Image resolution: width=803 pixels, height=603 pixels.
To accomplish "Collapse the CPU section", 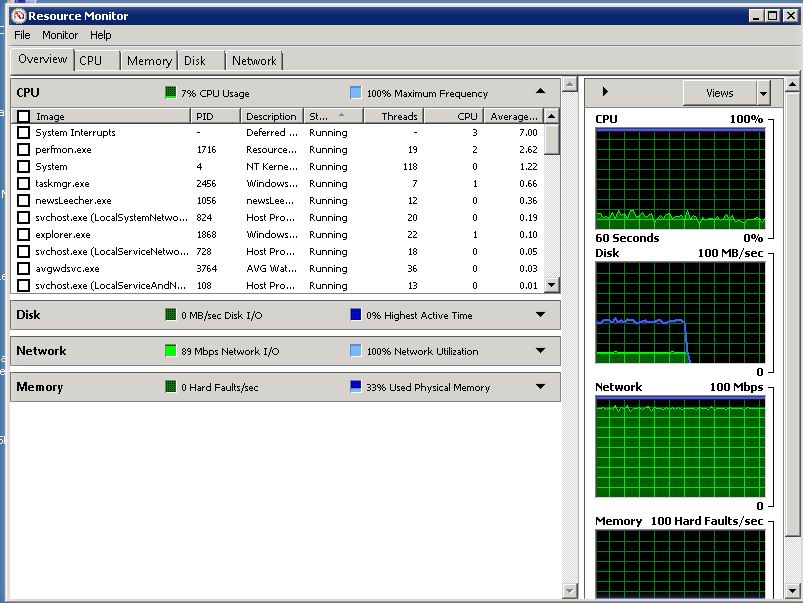I will click(540, 92).
